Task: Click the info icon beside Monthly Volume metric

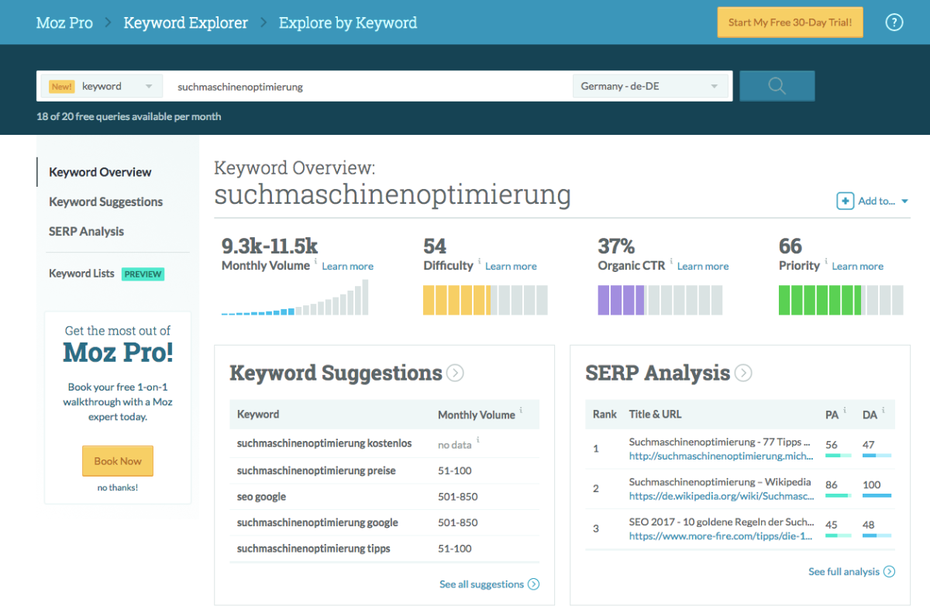Action: [316, 263]
